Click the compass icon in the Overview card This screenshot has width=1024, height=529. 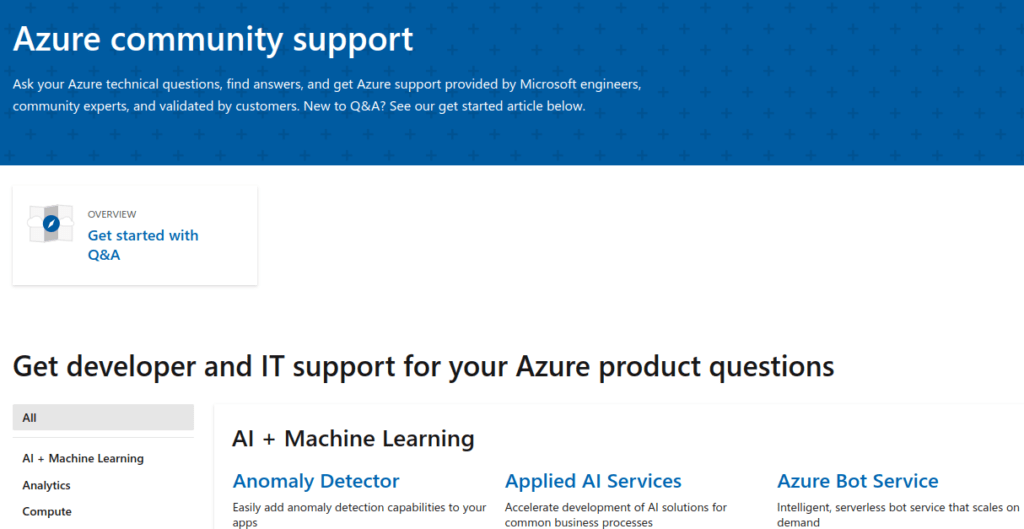click(51, 224)
